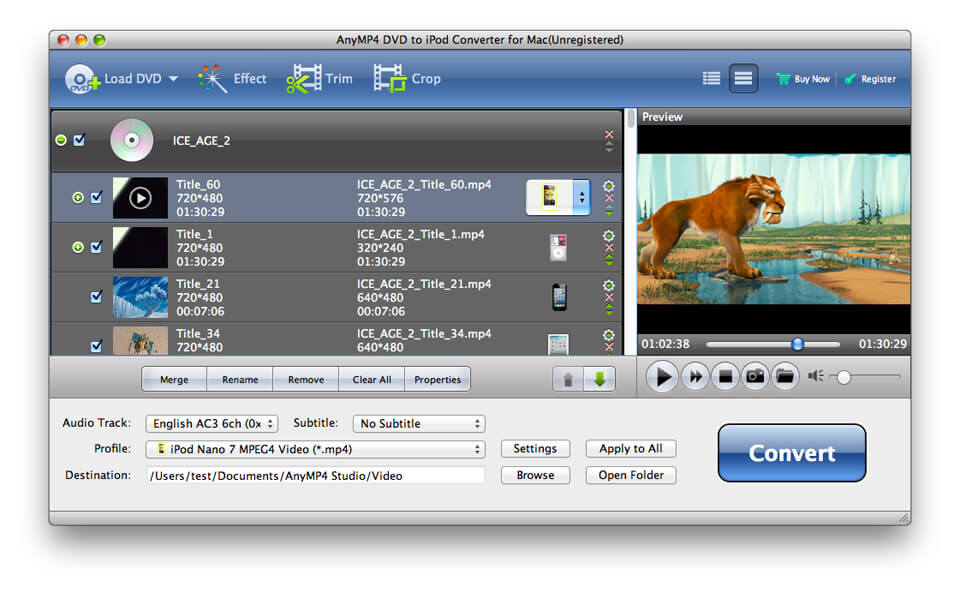Uncheck the Title_21 checkbox
Screen dimensions: 960x593
[96, 297]
